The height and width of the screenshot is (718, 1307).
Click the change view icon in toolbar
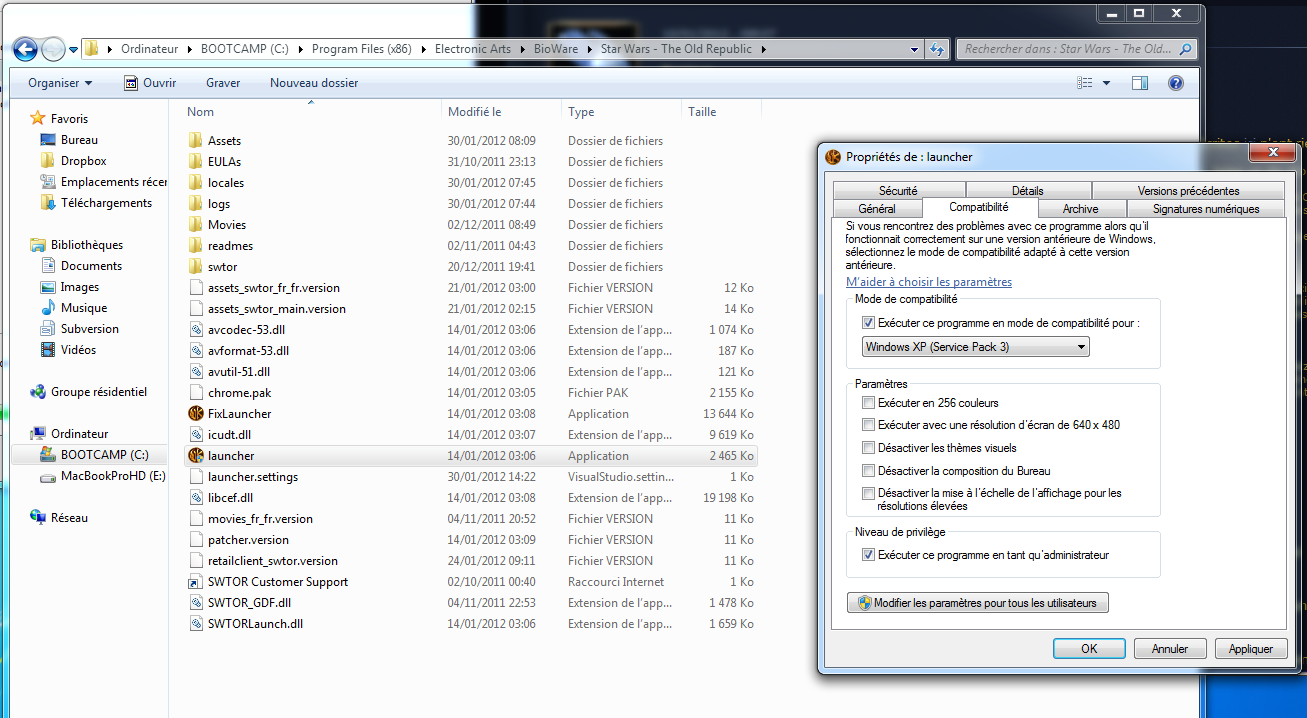click(1084, 83)
